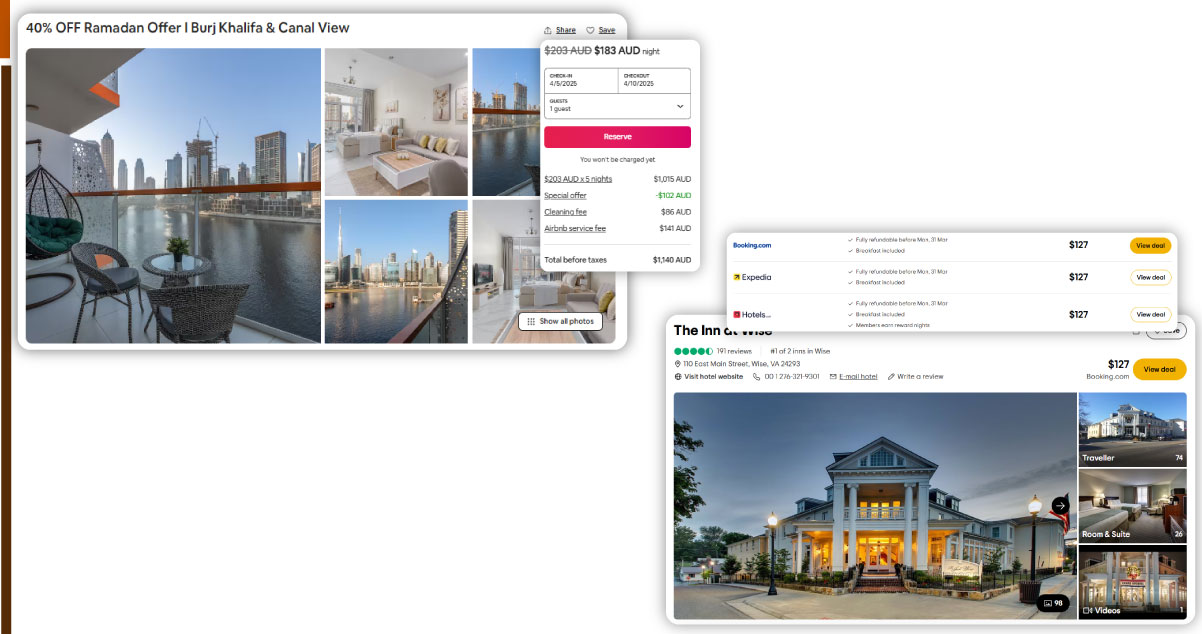
Task: Click the camera icon showing 98 photos
Action: 1055,603
